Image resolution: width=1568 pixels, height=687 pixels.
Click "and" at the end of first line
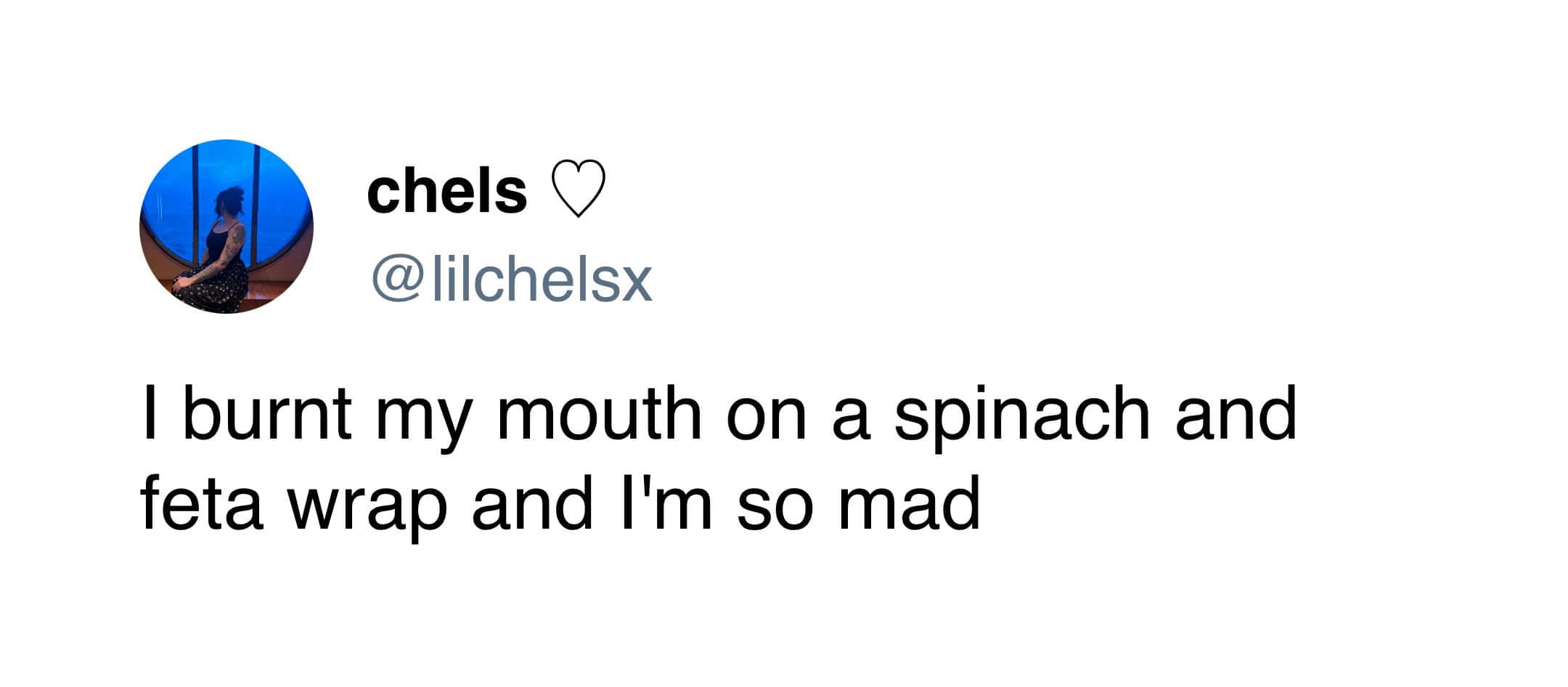coord(1235,414)
